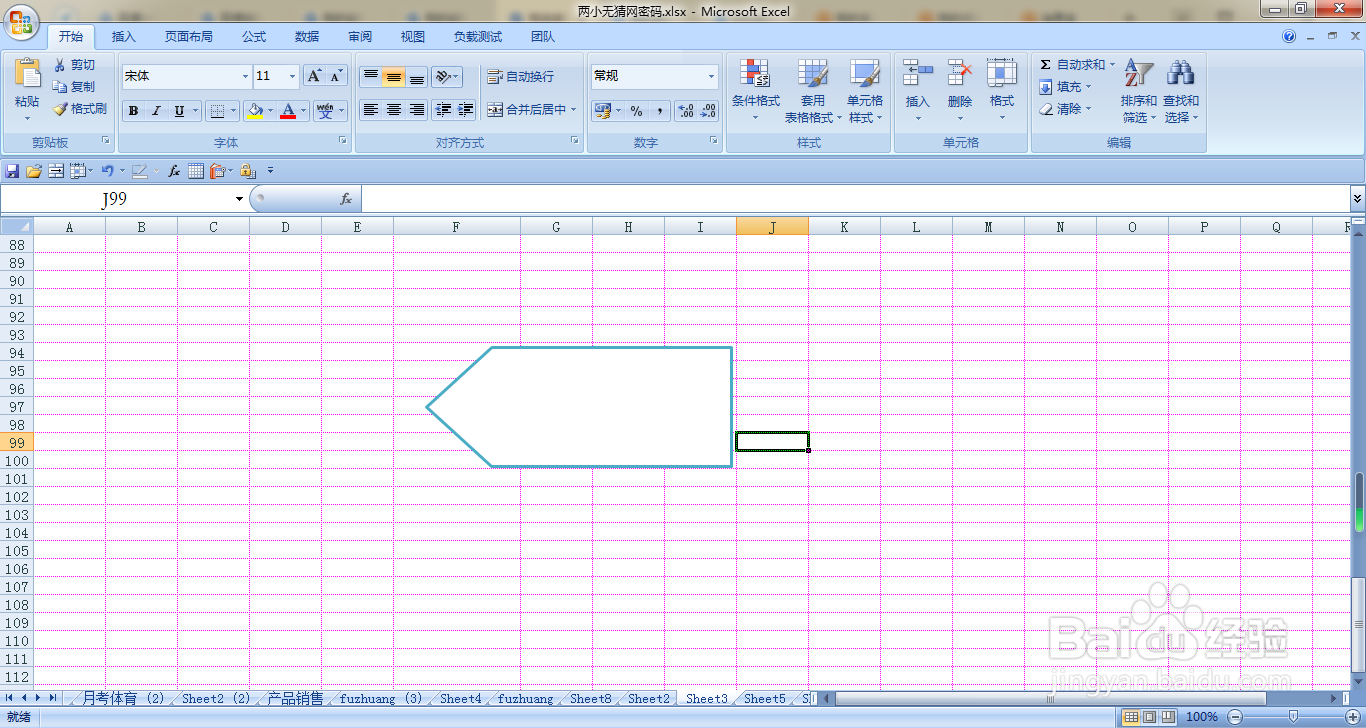Image resolution: width=1366 pixels, height=728 pixels.
Task: Open Sort & Filter (排序和筛选)
Action: (x=1139, y=90)
